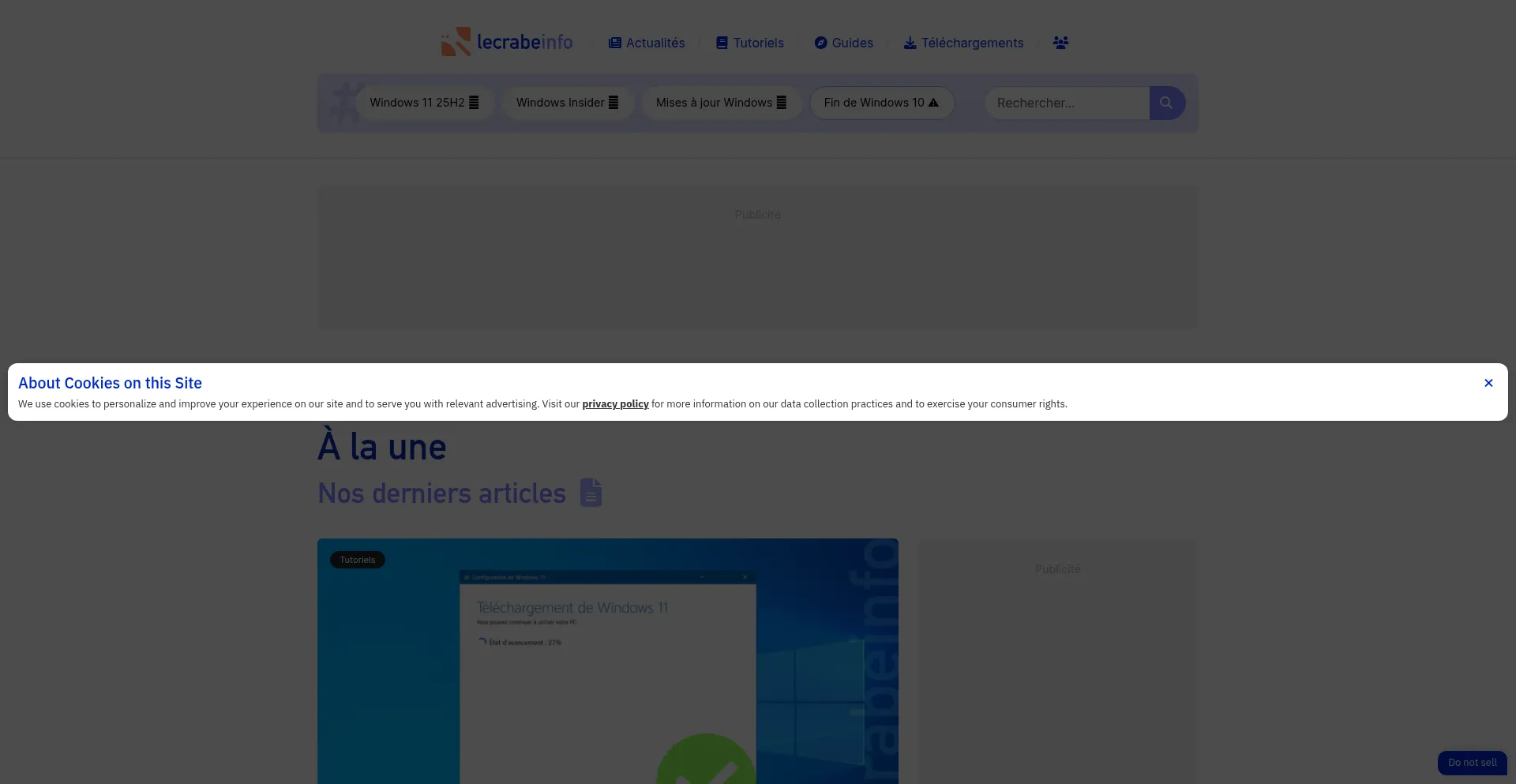Click the Nos derniers articles heading
This screenshot has width=1516, height=784.
(441, 493)
